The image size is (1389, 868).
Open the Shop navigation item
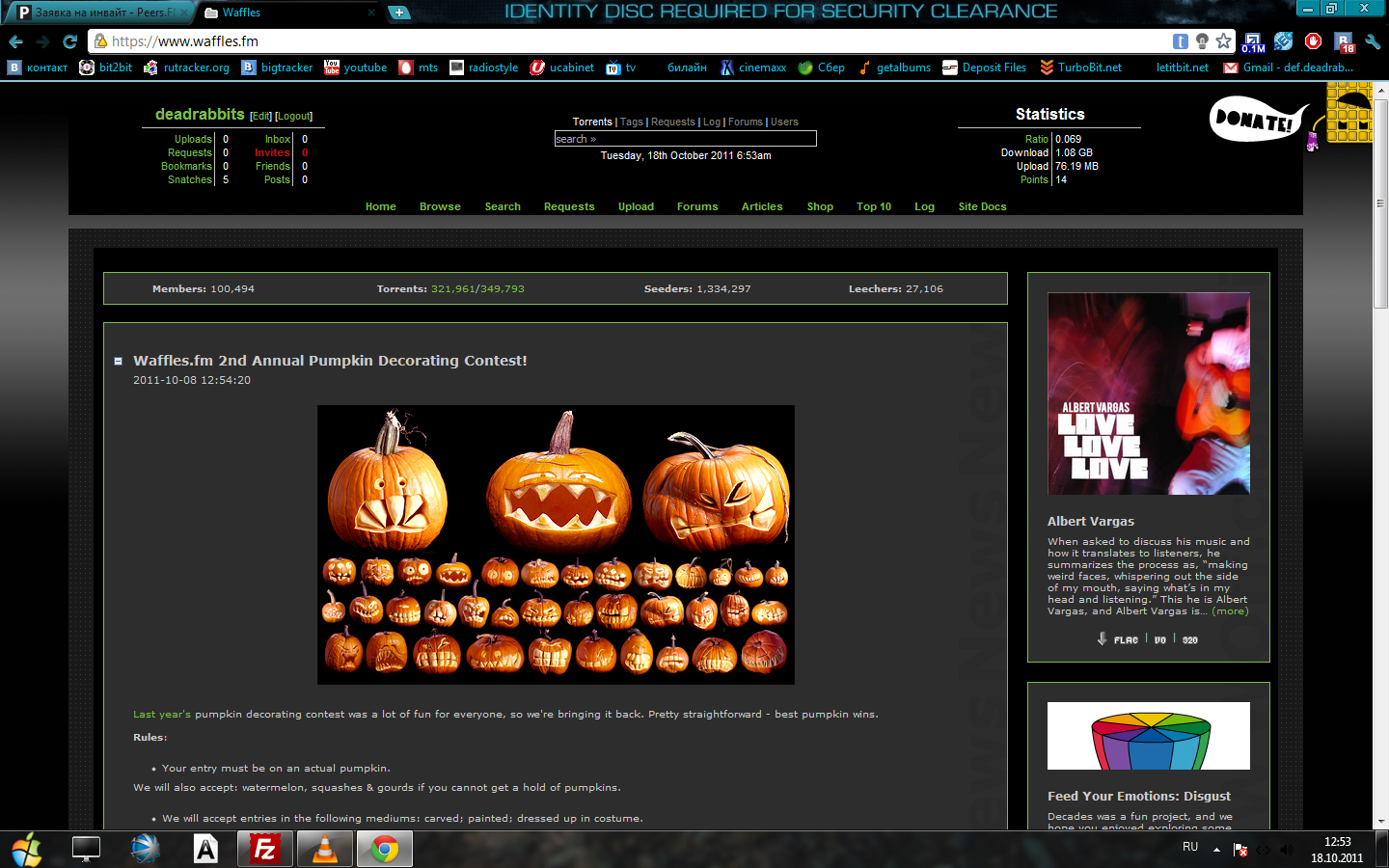pos(820,206)
